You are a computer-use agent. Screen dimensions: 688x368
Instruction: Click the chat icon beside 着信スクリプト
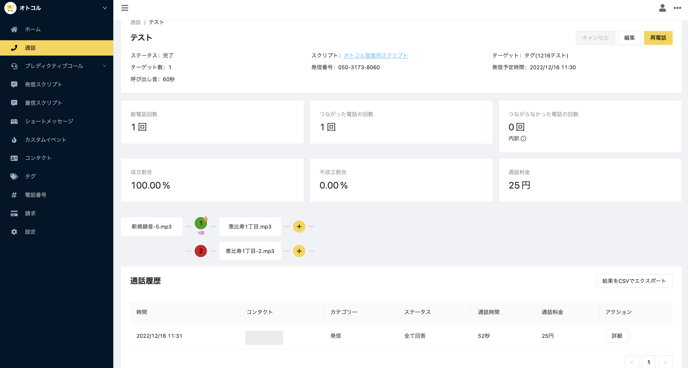coord(14,103)
